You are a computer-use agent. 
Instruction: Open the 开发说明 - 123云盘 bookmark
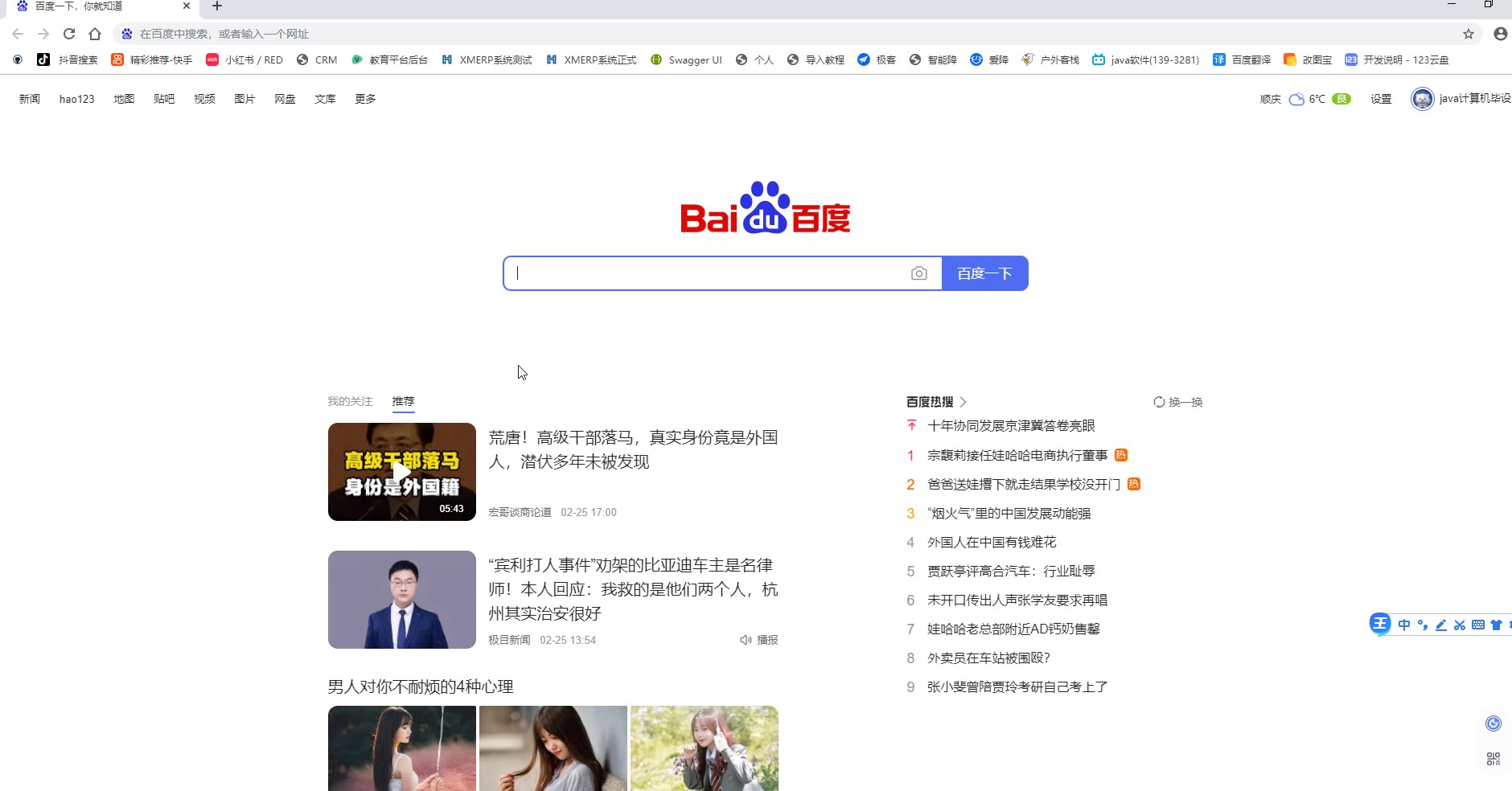(1396, 59)
